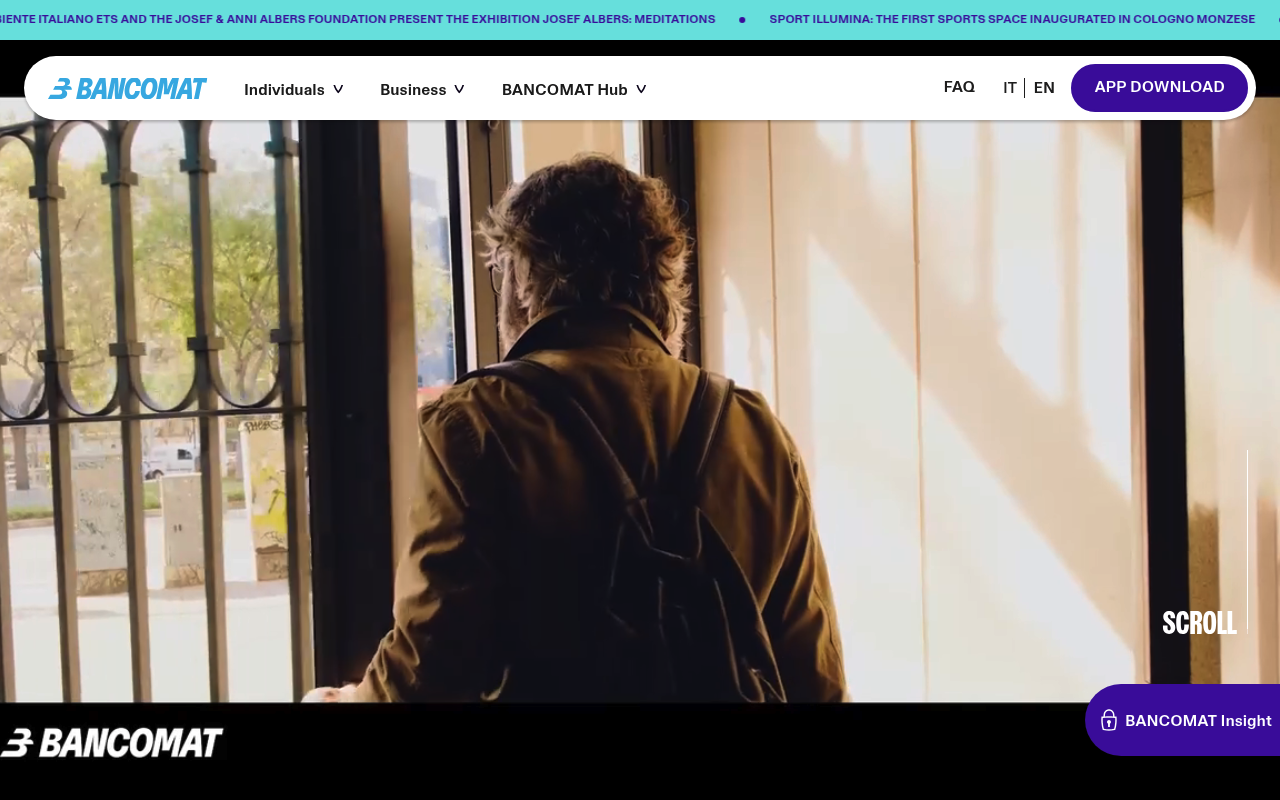Click the SCROLL indicator text
The height and width of the screenshot is (800, 1280).
tap(1199, 623)
